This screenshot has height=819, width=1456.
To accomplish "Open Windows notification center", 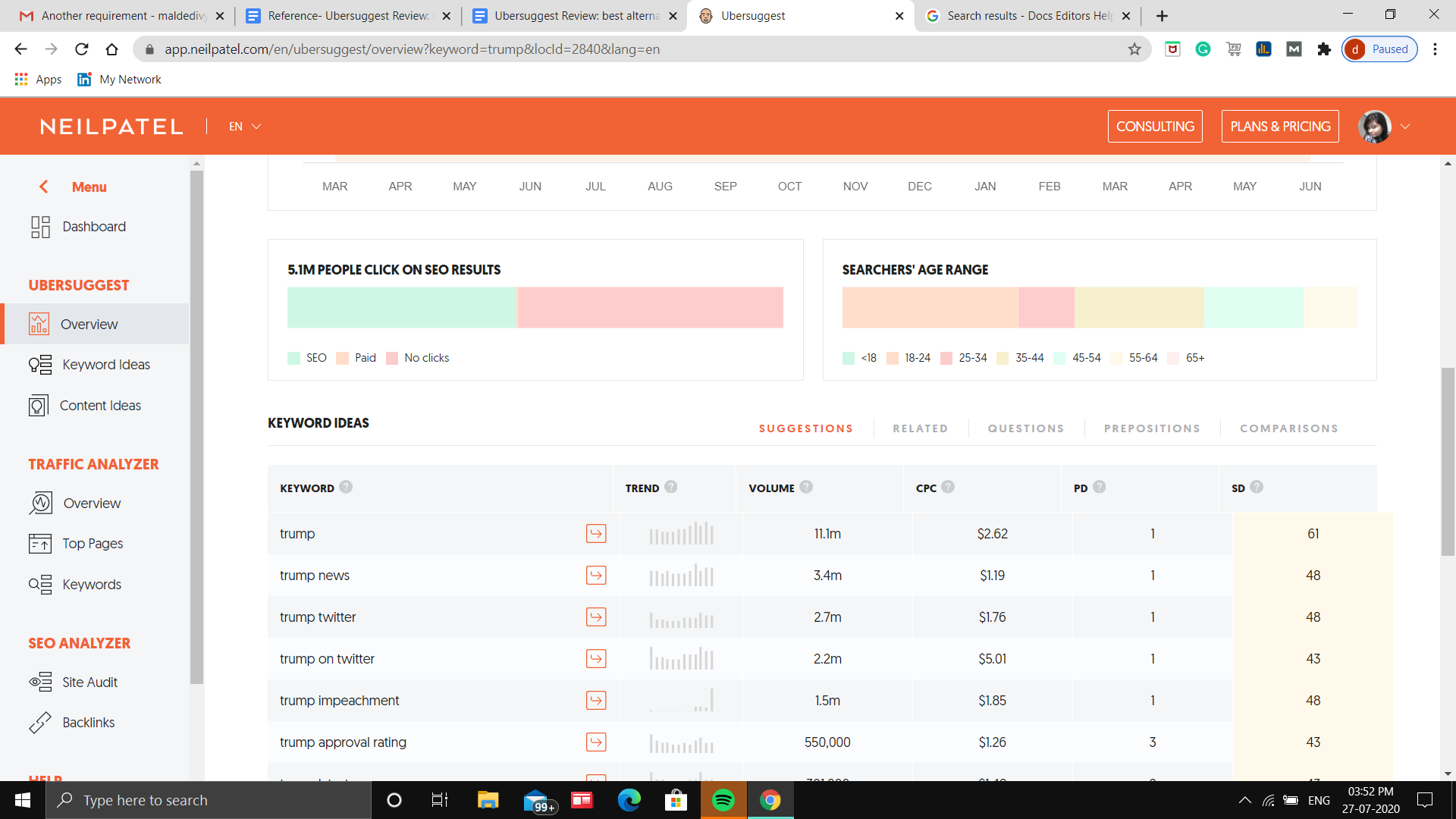I will click(x=1425, y=800).
